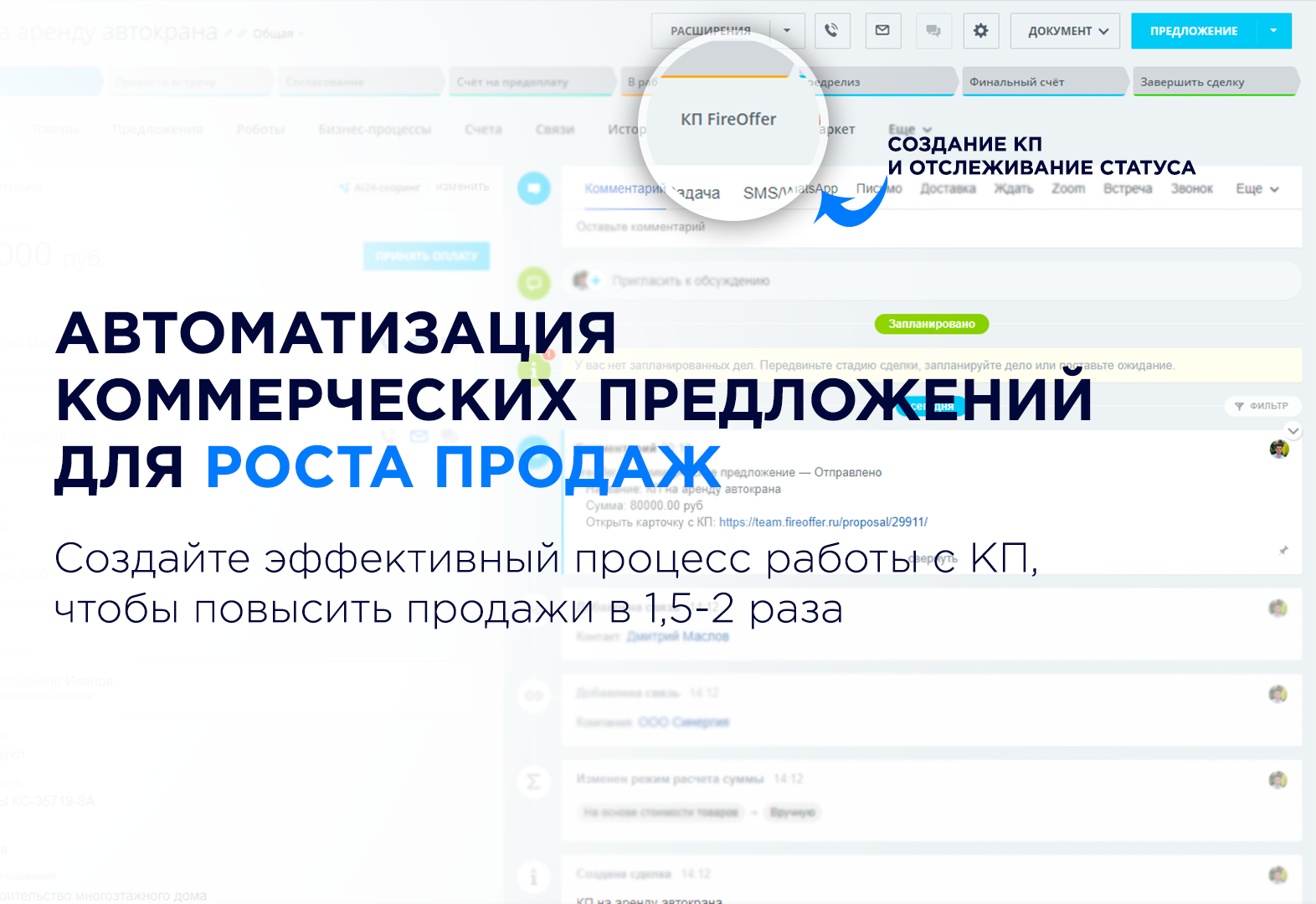Click the Вручную chip
The width and height of the screenshot is (1316, 904).
click(792, 813)
